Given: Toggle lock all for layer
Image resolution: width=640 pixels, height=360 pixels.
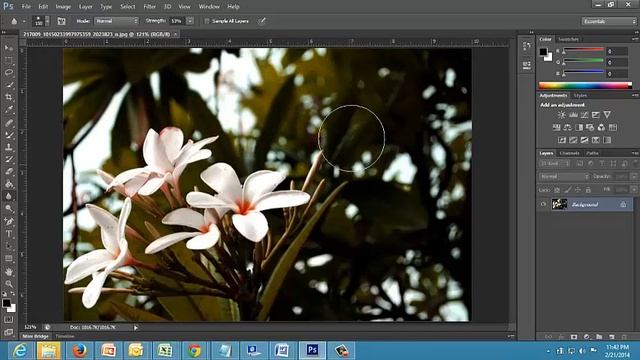Looking at the screenshot, I should 588,190.
